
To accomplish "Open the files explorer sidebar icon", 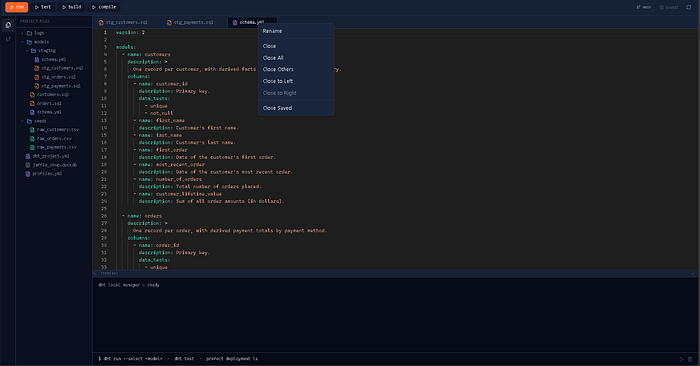I will point(8,25).
